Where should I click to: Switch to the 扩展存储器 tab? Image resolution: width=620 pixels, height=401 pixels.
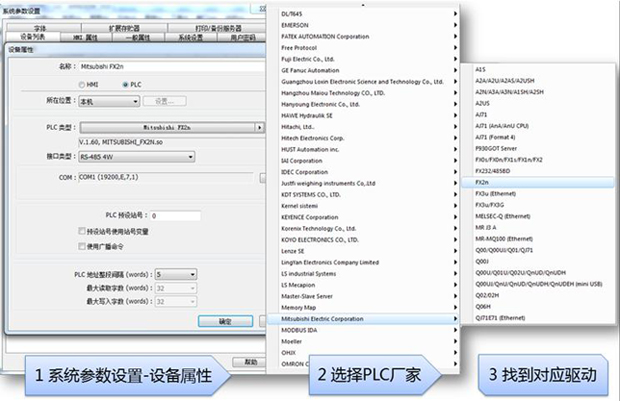click(124, 28)
